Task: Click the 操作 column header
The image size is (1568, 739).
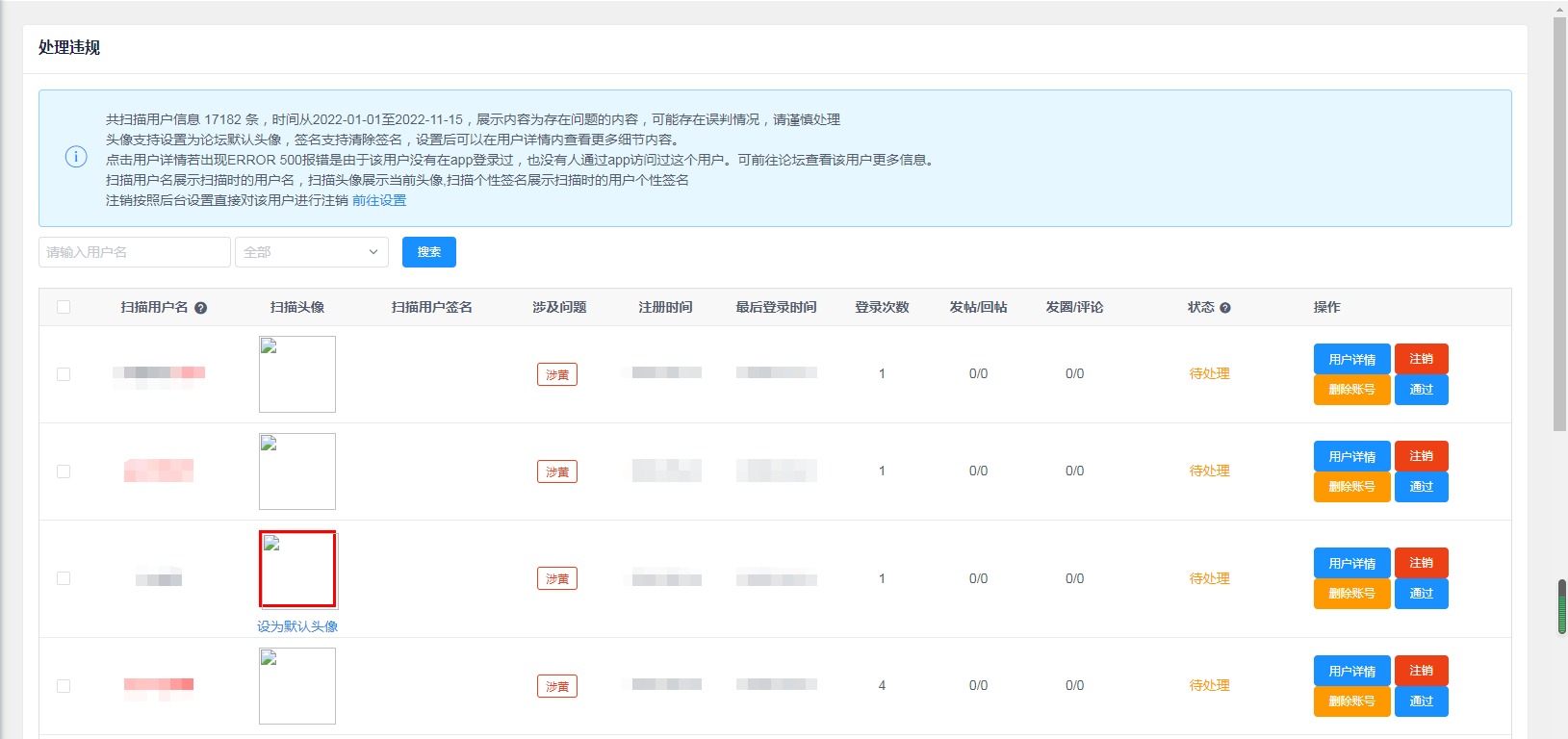Action: pyautogui.click(x=1327, y=307)
